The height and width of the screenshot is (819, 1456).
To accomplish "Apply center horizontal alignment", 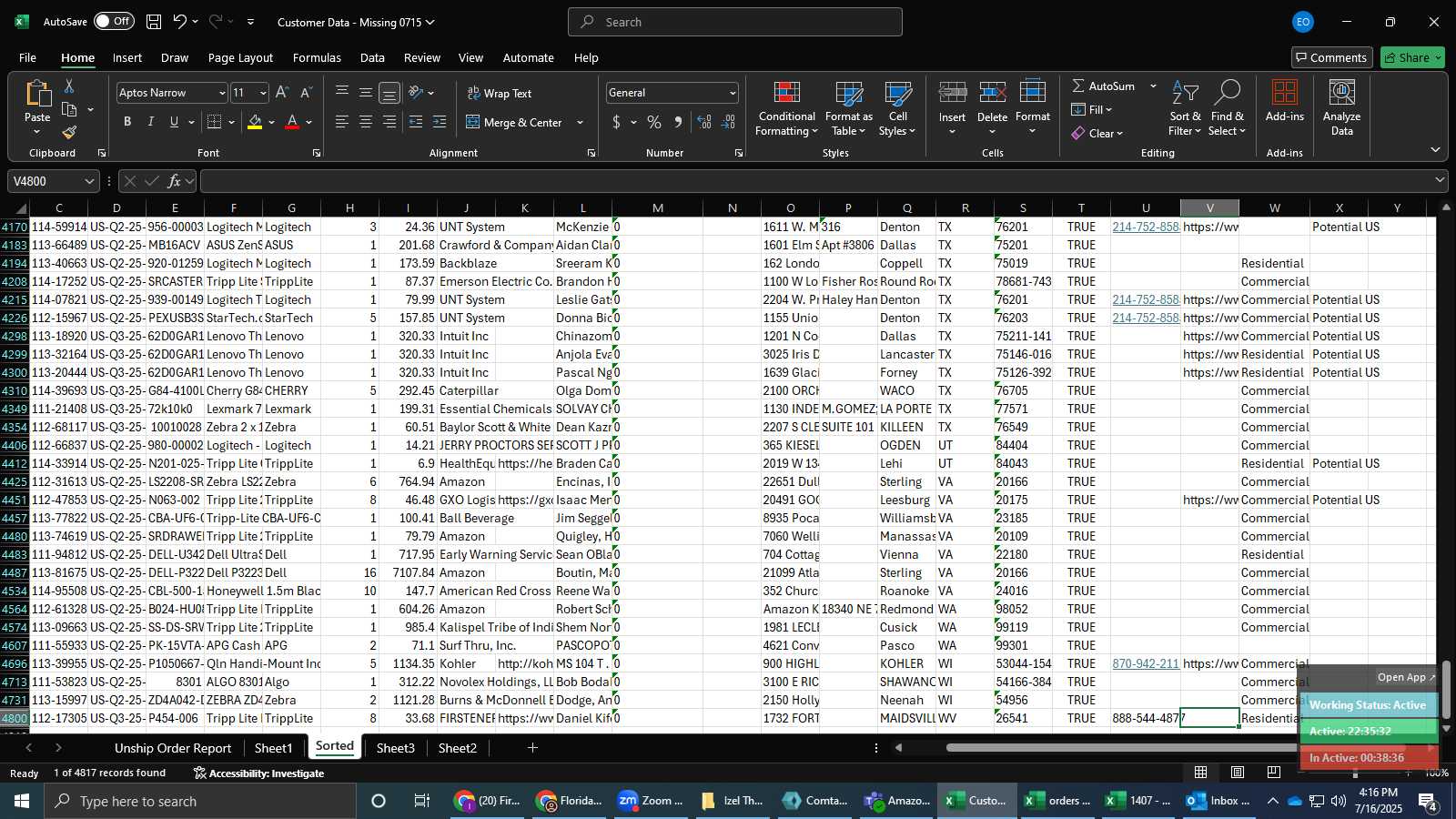I will click(x=366, y=122).
